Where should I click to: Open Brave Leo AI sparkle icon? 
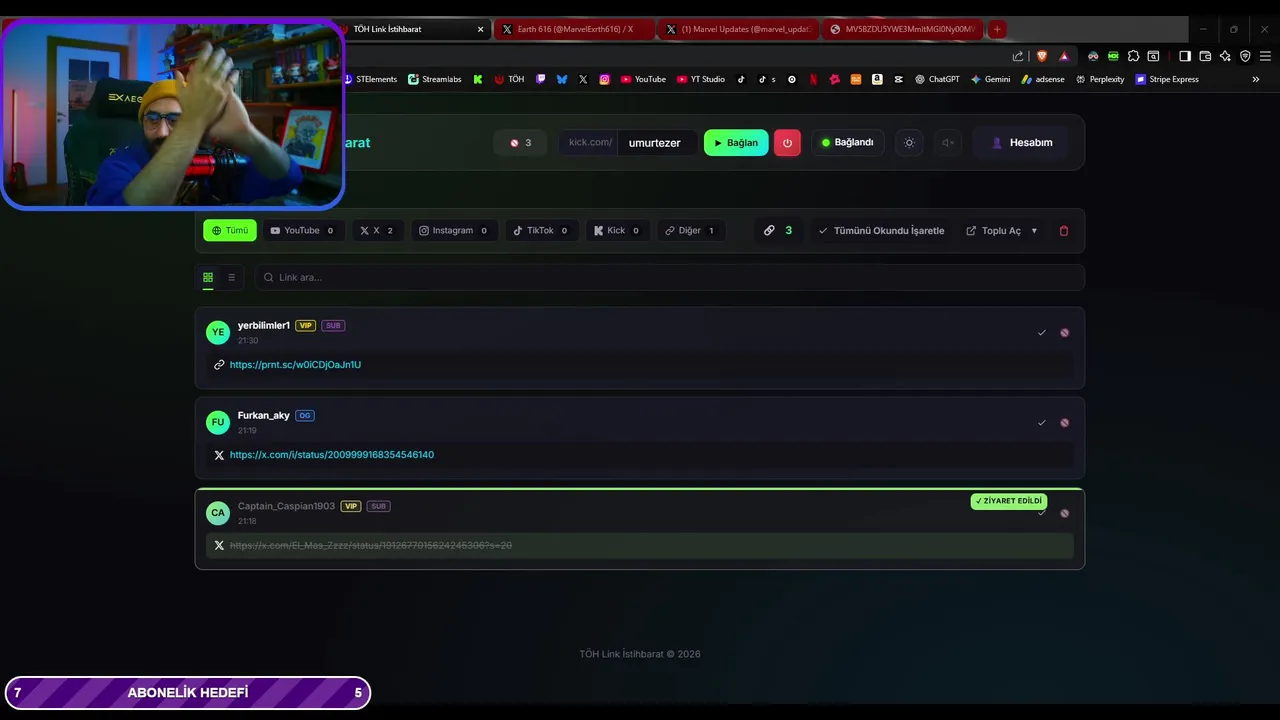(x=1225, y=56)
